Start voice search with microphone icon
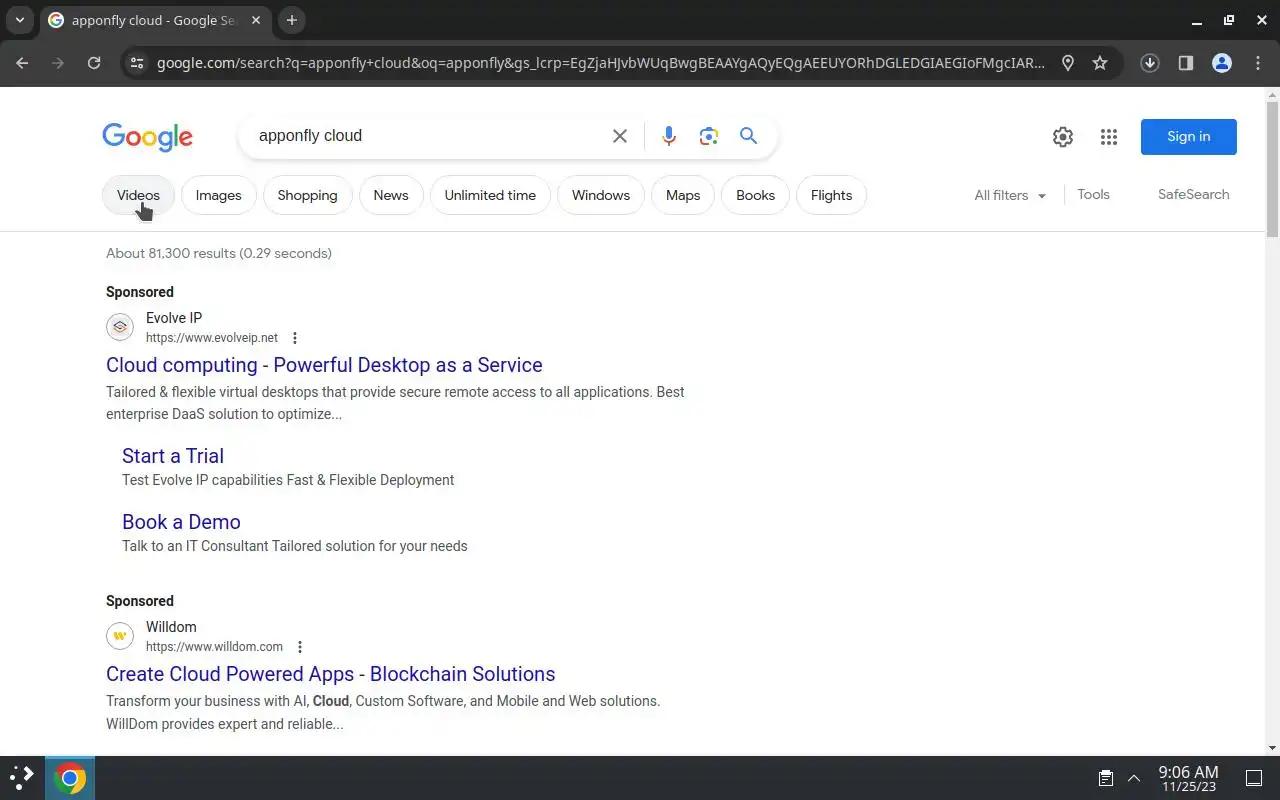 click(x=669, y=136)
